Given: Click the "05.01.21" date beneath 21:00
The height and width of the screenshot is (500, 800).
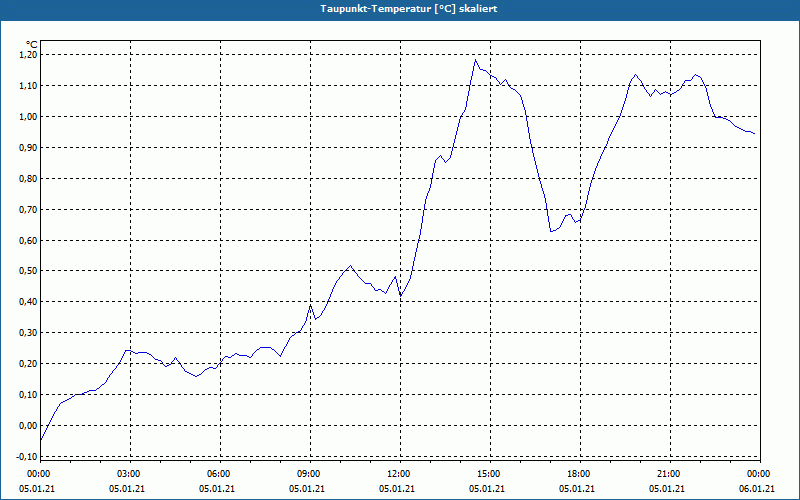Looking at the screenshot, I should click(667, 489).
